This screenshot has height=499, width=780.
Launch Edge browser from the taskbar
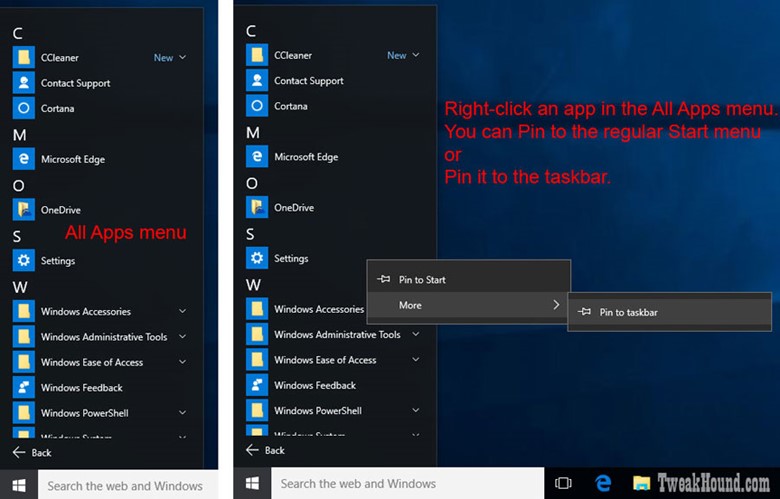click(603, 483)
